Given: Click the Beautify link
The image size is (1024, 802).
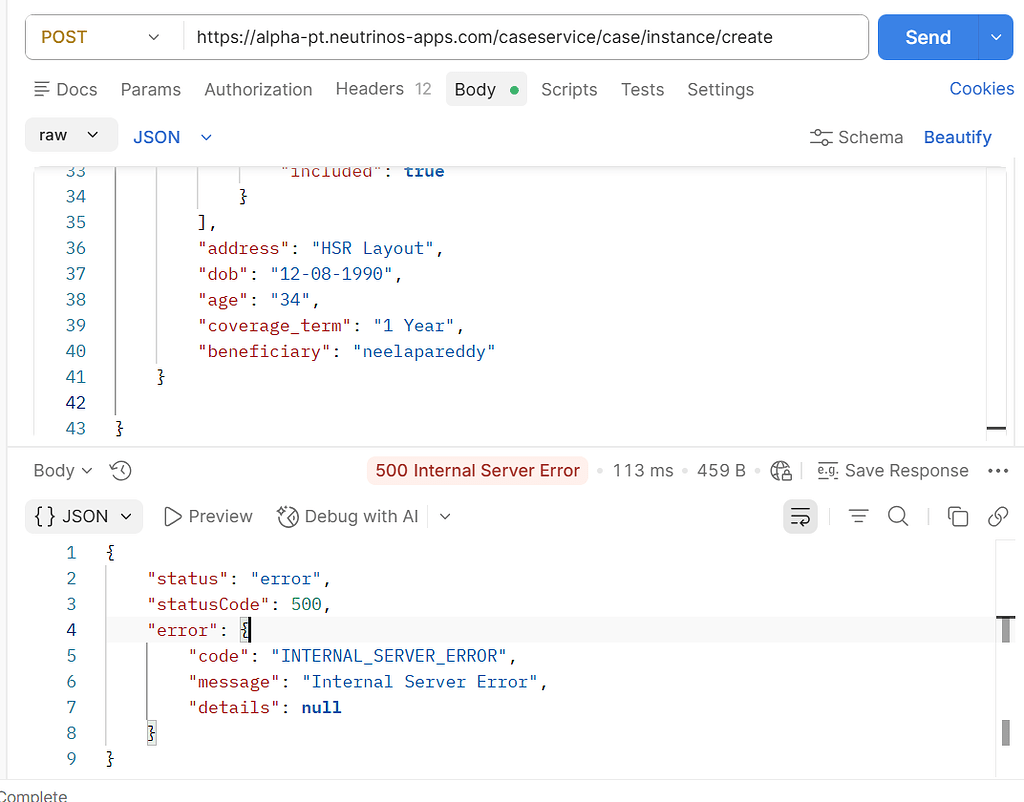Looking at the screenshot, I should coord(957,137).
